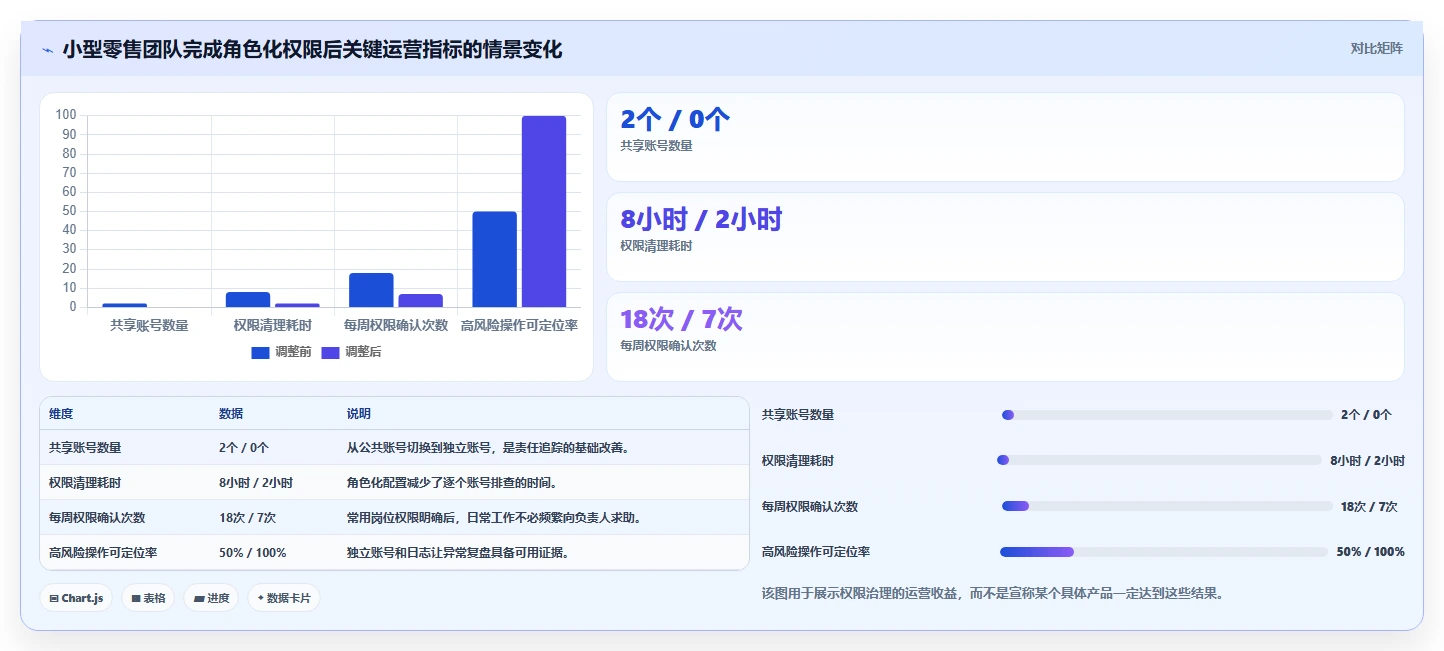The image size is (1444, 651).
Task: Select the 8小时 / 2小时 data card
Action: coord(1005,237)
